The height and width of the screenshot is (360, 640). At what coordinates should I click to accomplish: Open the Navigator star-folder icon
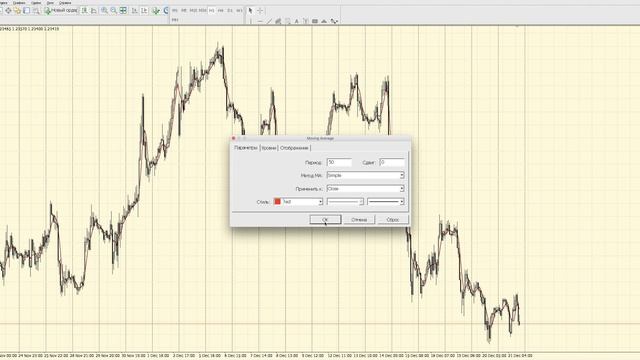[x=18, y=10]
